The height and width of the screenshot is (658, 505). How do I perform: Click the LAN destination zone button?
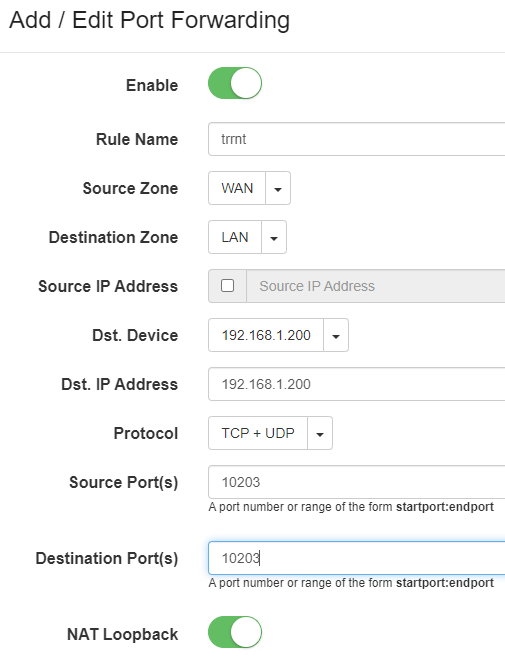point(235,237)
